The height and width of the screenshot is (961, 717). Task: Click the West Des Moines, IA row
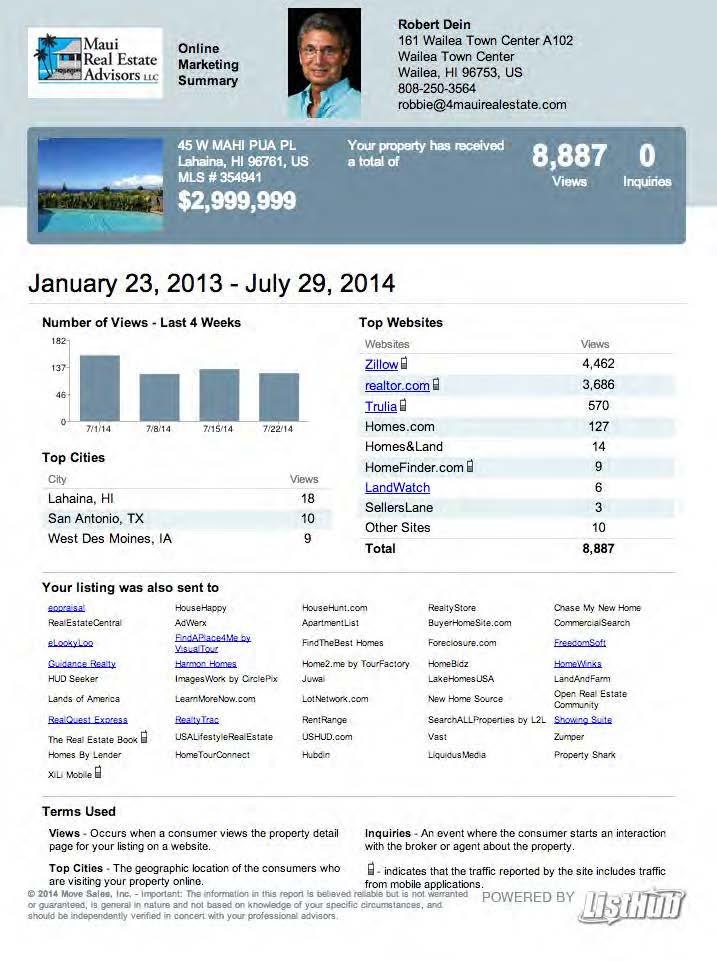tap(187, 539)
